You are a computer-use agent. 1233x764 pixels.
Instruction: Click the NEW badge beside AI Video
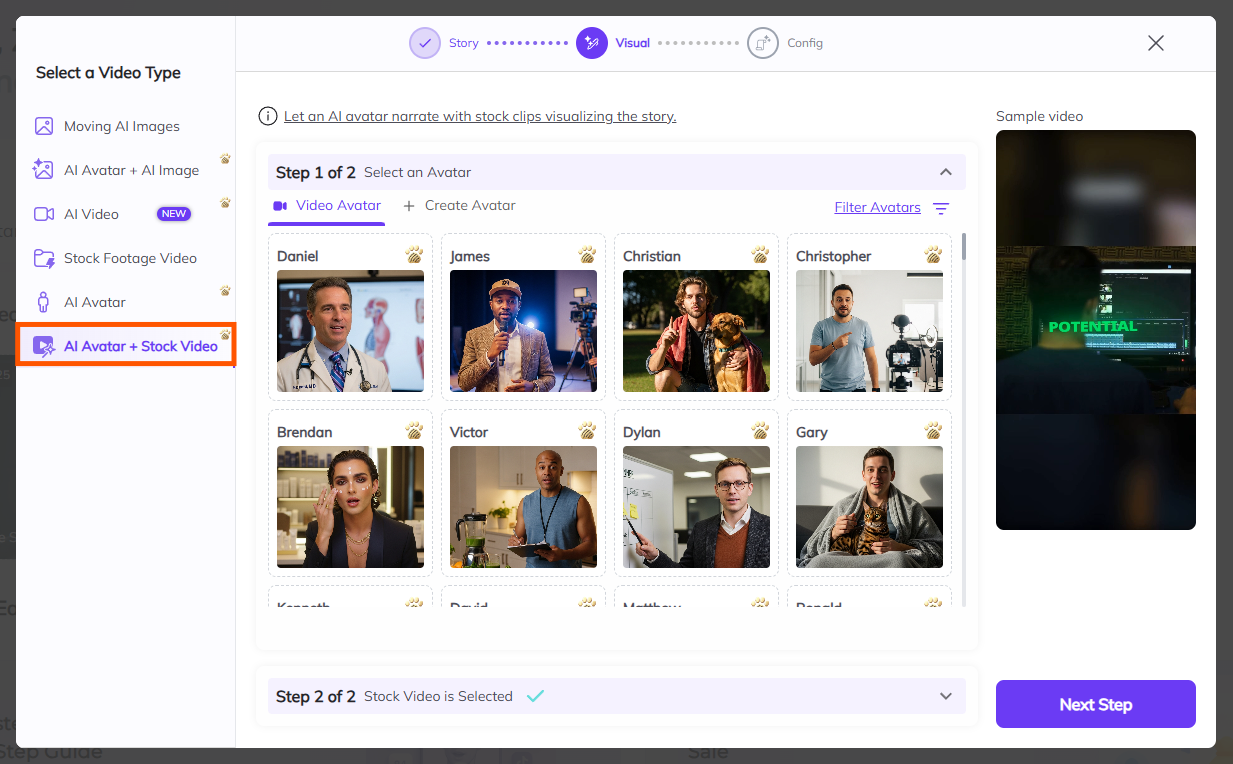174,214
